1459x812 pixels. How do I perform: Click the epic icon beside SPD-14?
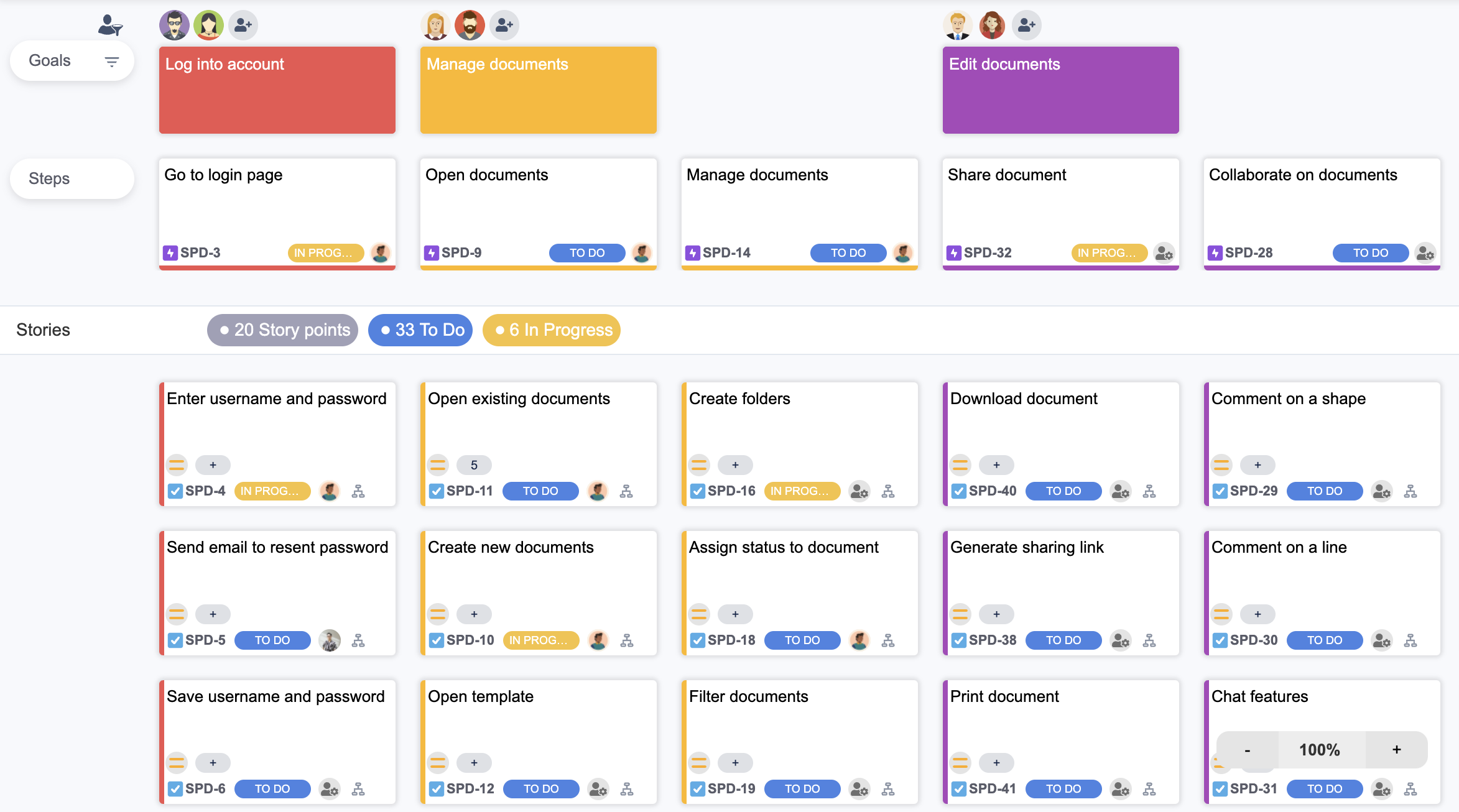(x=692, y=253)
